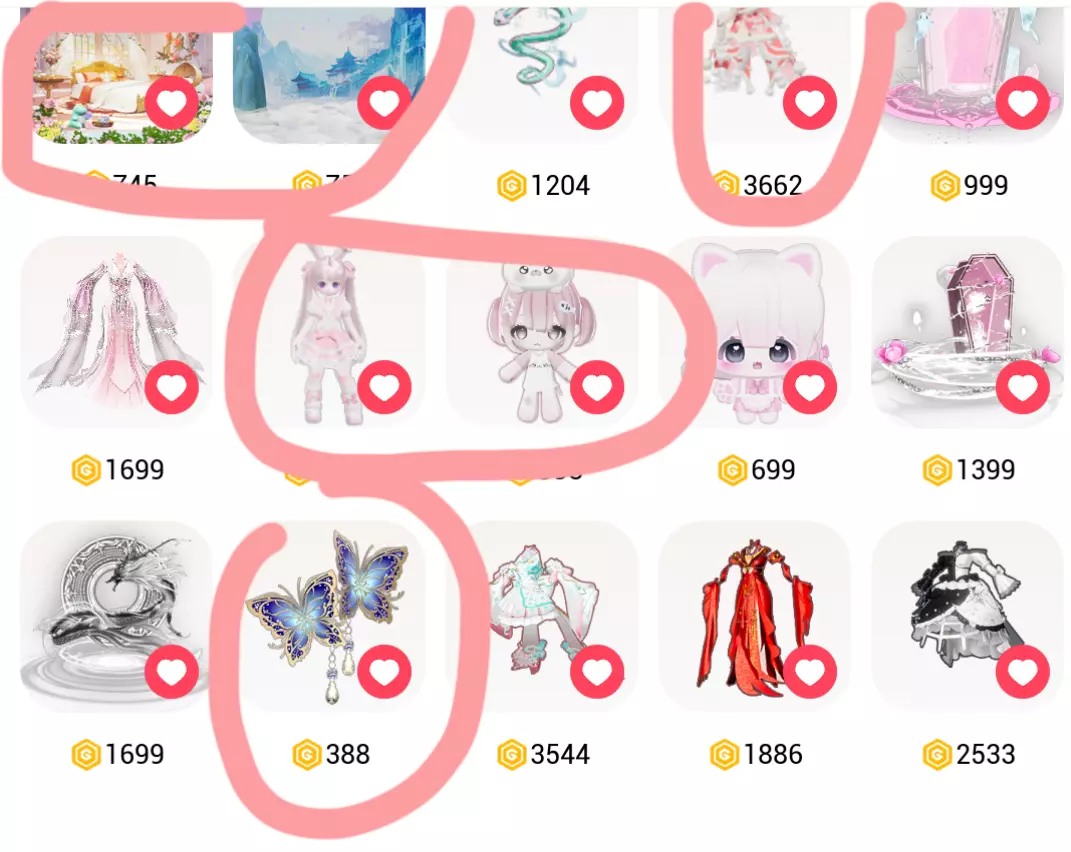Tap heart on pink flowing robe dress

171,387
